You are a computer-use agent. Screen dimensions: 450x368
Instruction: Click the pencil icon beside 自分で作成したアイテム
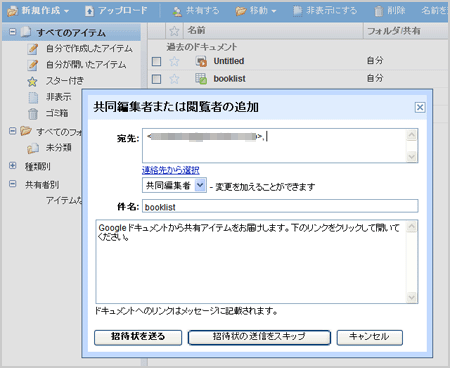33,49
